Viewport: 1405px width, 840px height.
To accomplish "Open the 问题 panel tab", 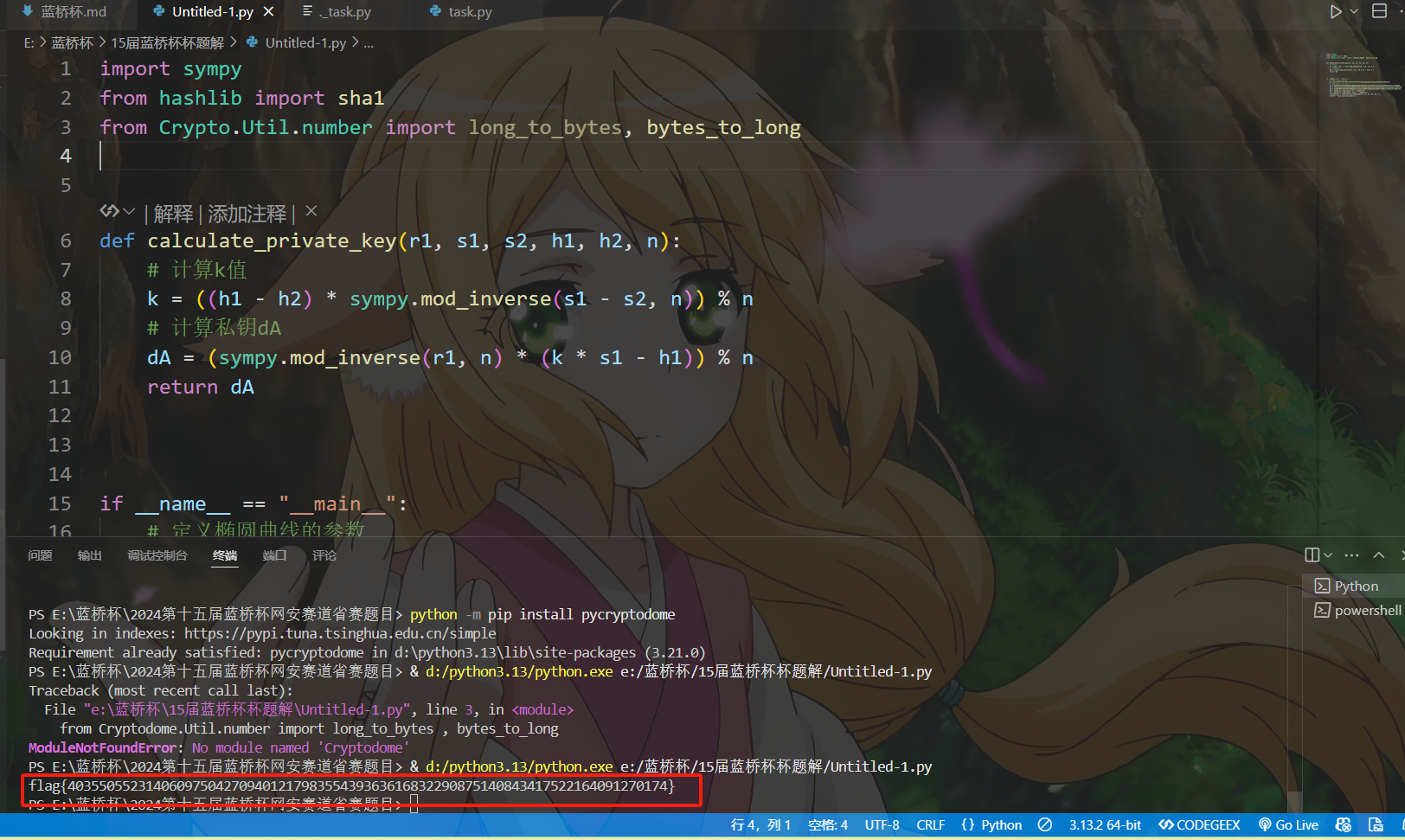I will point(40,555).
